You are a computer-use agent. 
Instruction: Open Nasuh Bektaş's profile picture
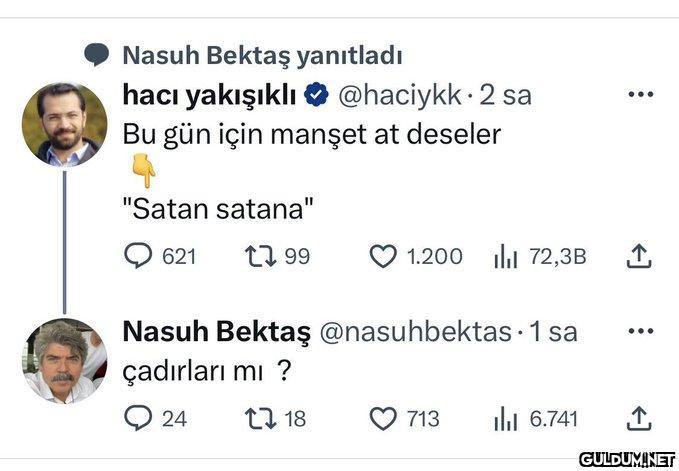coord(64,361)
